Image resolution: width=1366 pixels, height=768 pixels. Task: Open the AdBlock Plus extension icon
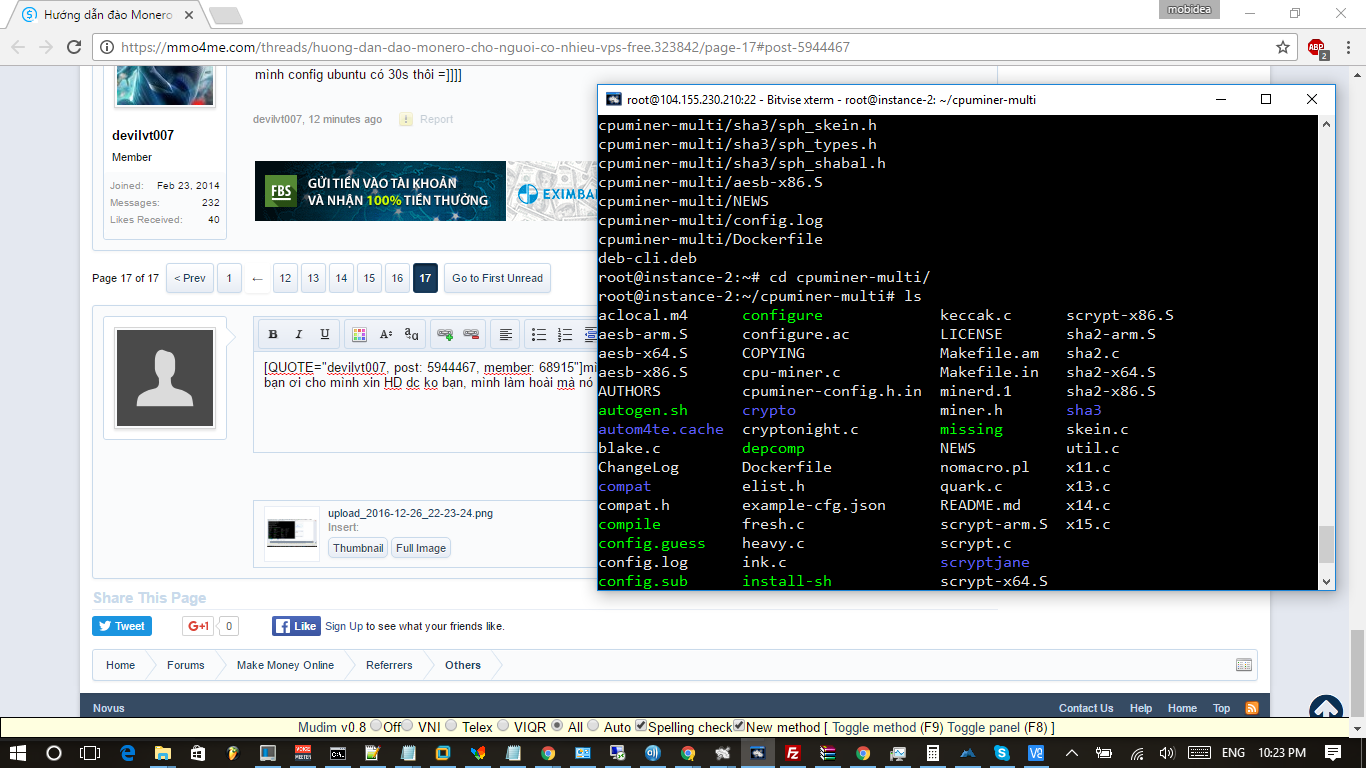[x=1317, y=47]
